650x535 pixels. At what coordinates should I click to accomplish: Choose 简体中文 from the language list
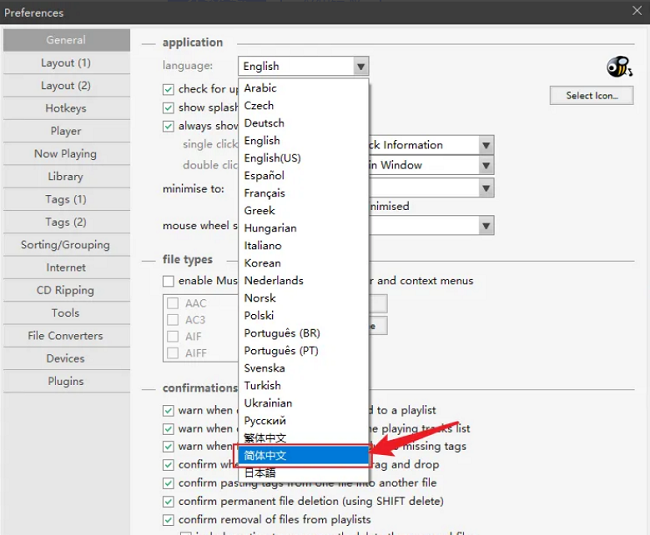click(x=304, y=455)
